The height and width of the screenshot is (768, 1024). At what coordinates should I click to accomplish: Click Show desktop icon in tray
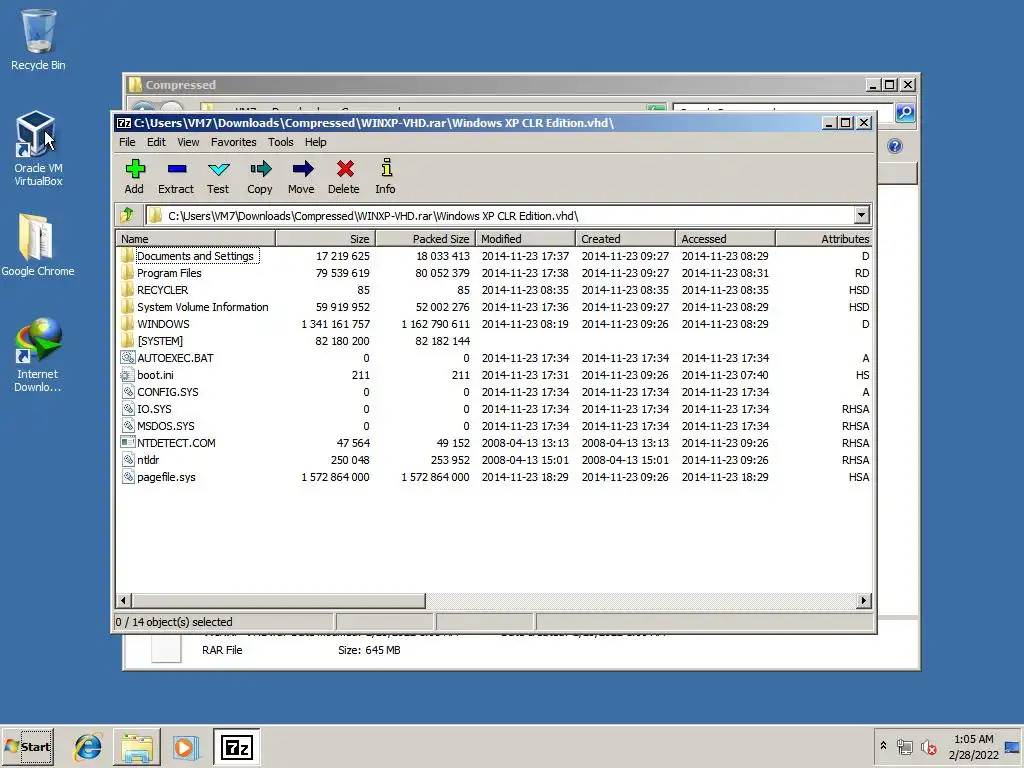coord(1012,747)
